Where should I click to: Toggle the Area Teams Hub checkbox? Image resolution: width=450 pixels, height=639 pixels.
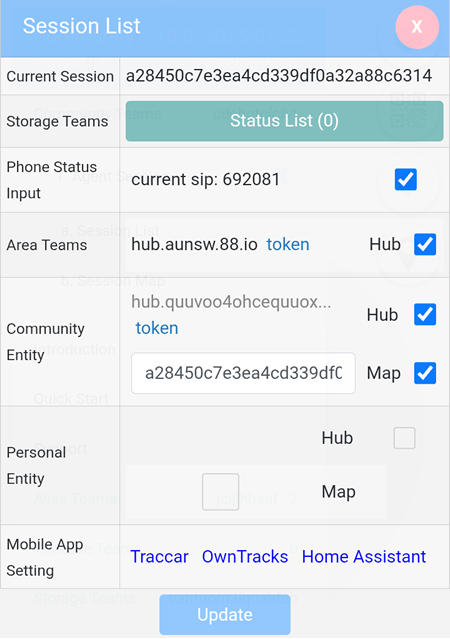pyautogui.click(x=425, y=245)
